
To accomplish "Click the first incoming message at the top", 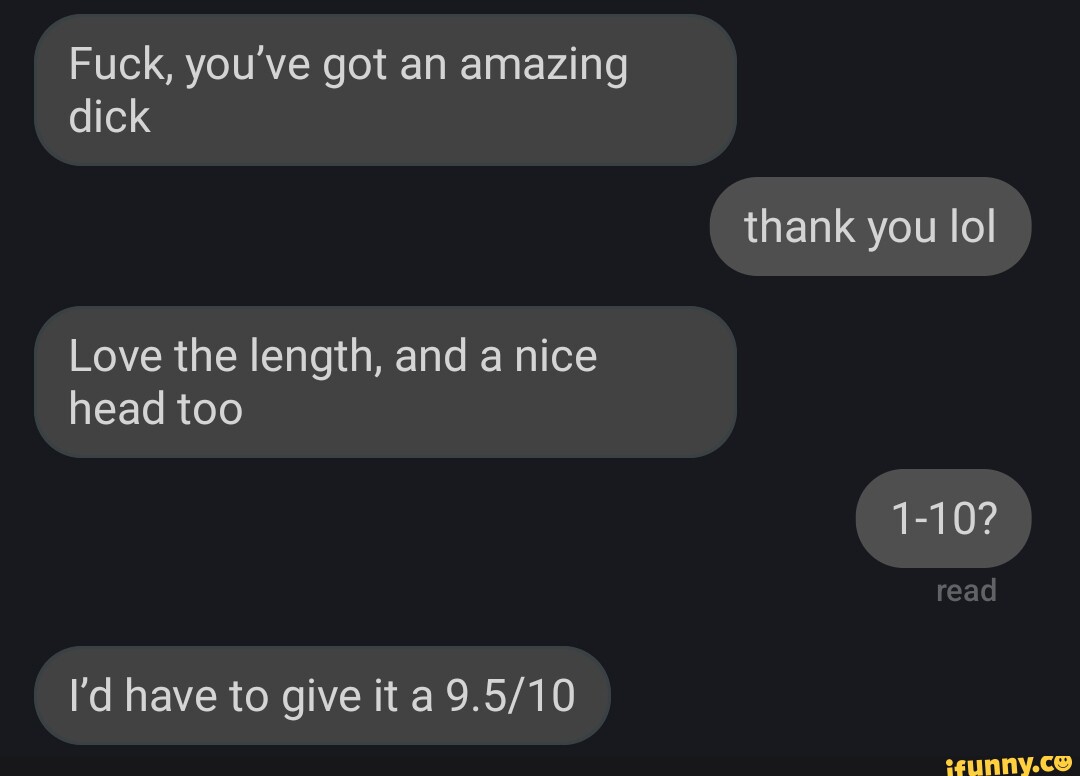I will coord(385,90).
